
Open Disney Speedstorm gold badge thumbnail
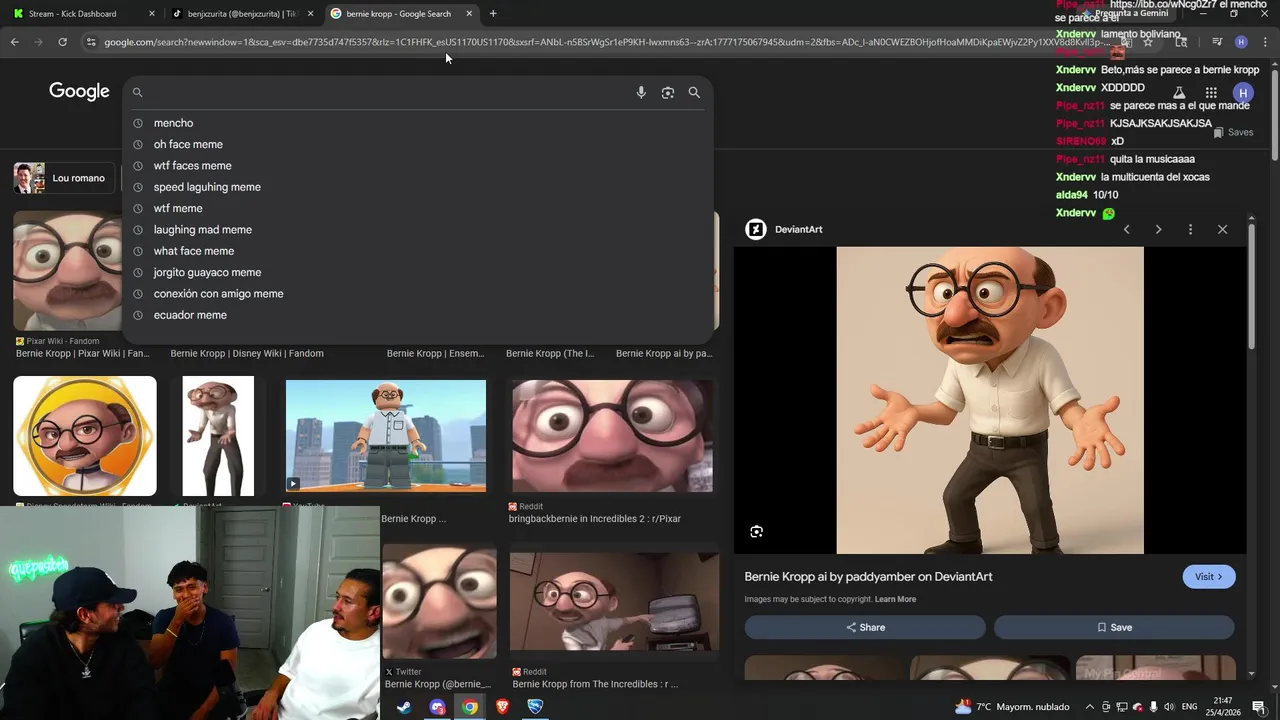click(85, 436)
